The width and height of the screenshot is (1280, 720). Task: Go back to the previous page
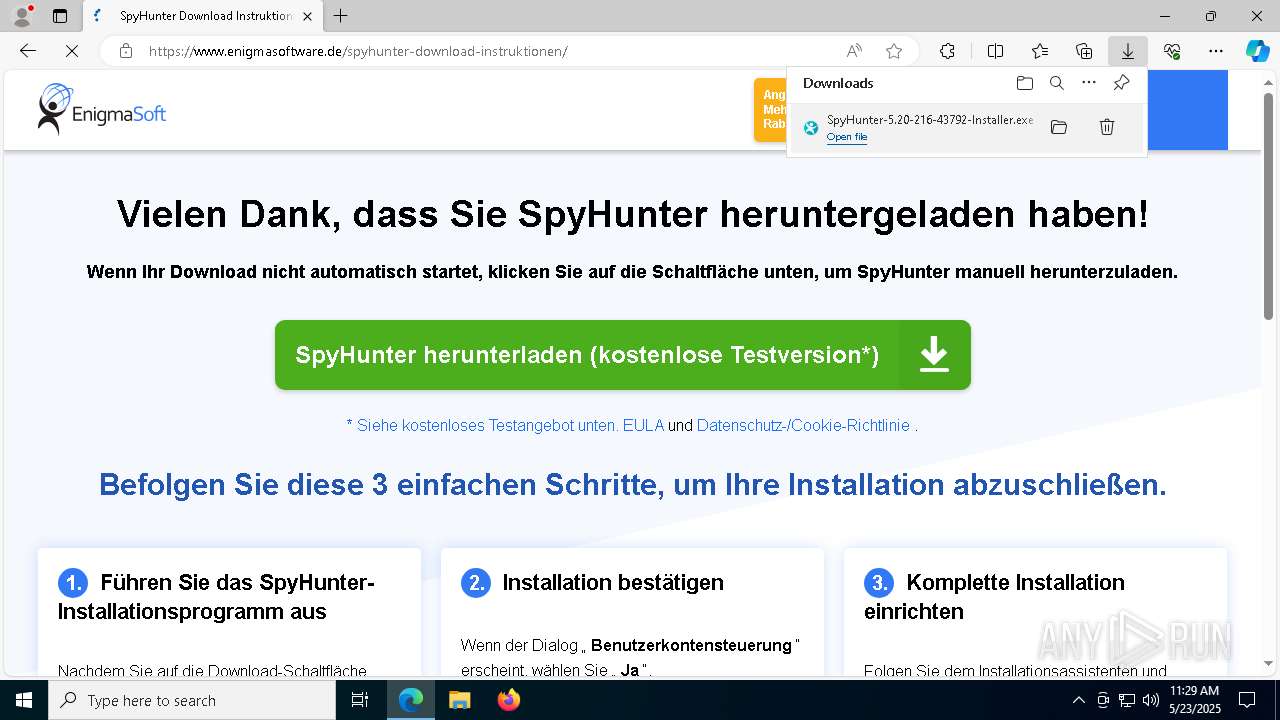pyautogui.click(x=28, y=51)
